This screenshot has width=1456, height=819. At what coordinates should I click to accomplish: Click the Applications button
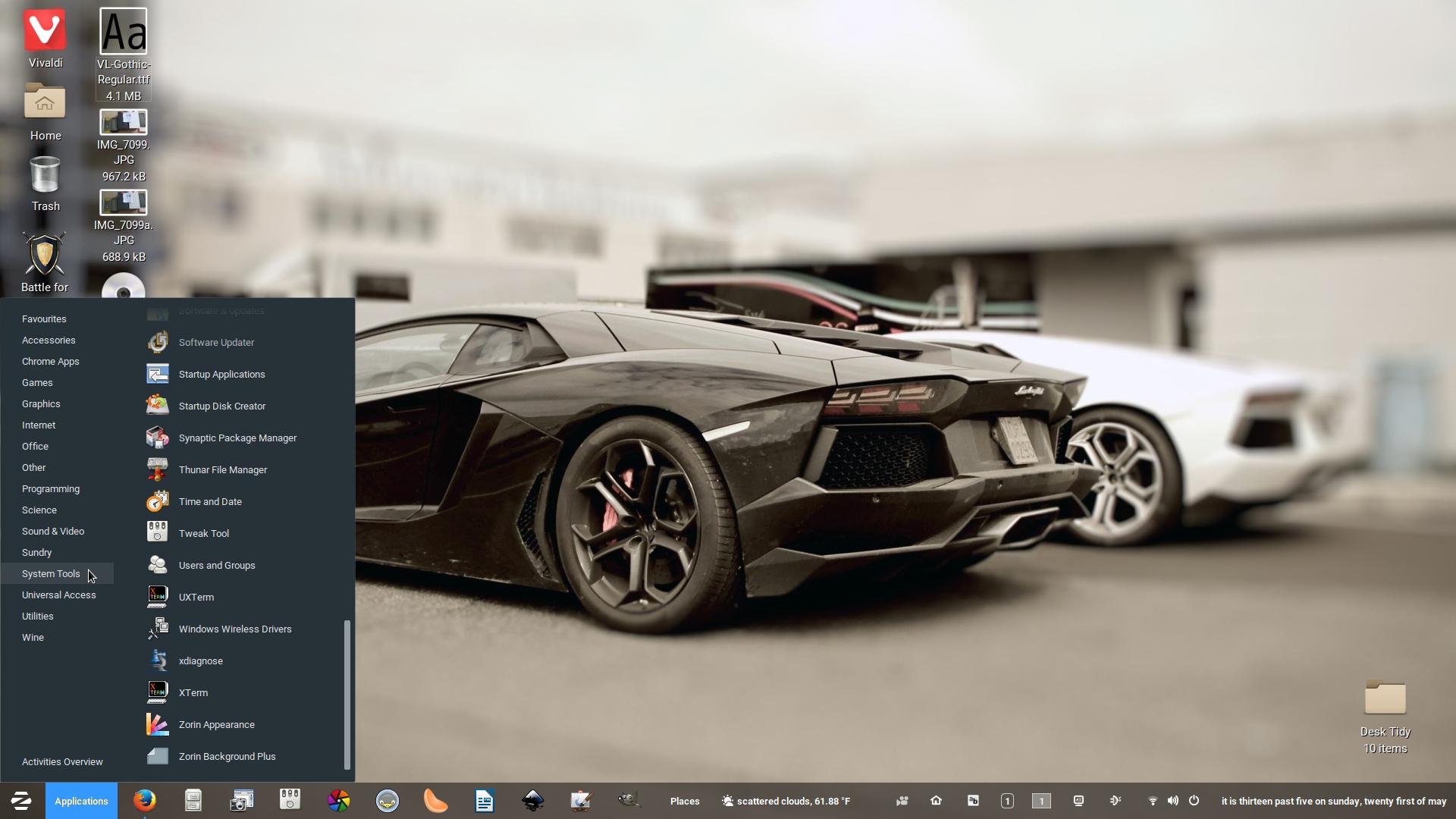point(81,801)
